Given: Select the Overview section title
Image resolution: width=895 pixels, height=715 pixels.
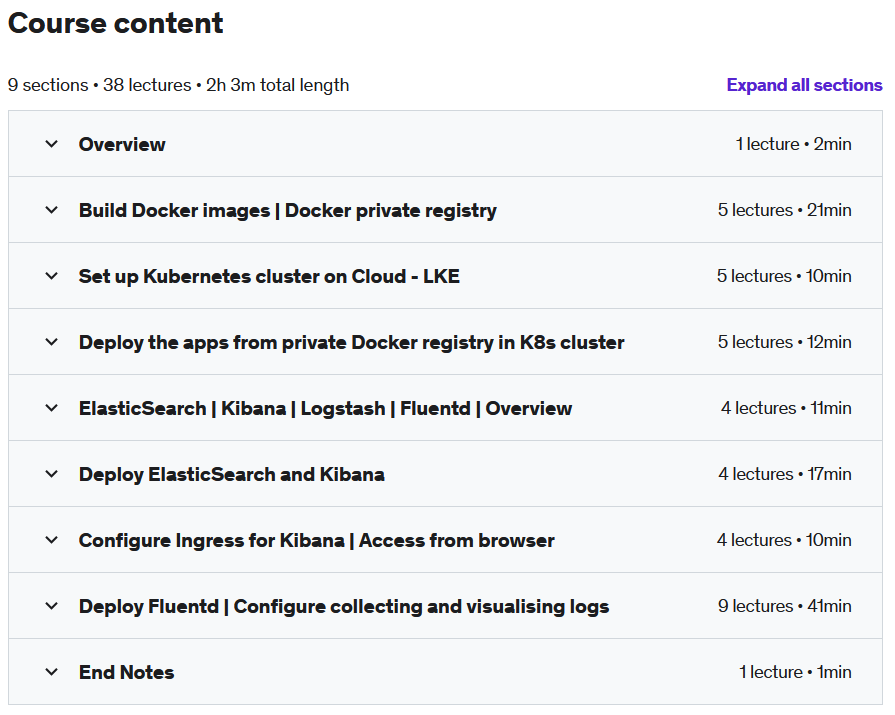Looking at the screenshot, I should pos(122,144).
